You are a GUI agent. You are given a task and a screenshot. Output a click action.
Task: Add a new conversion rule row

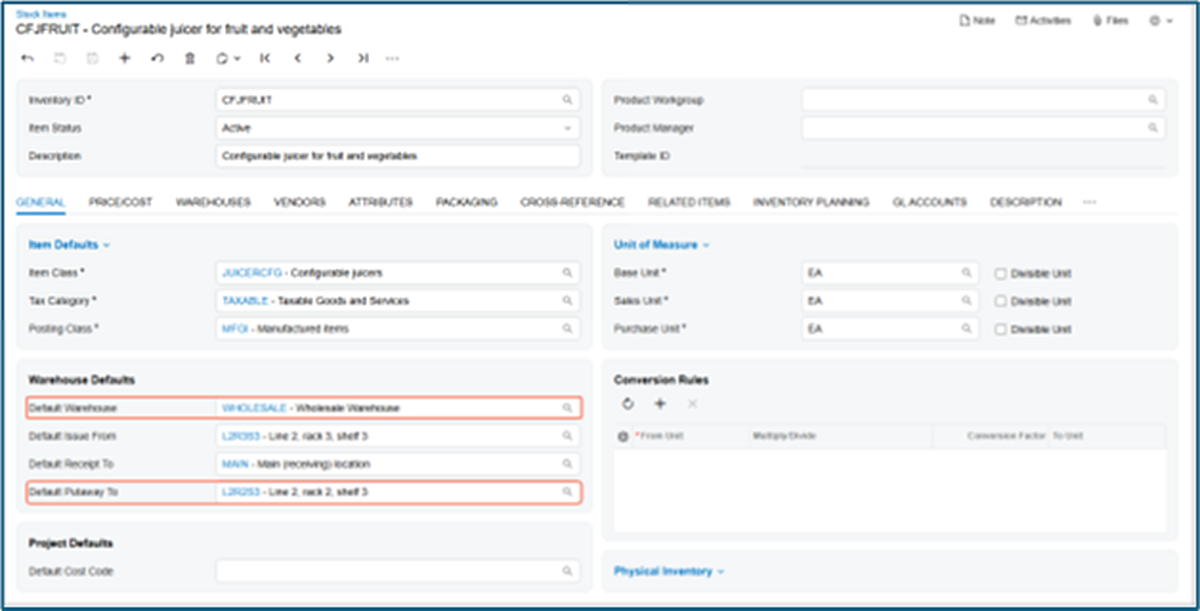(660, 404)
